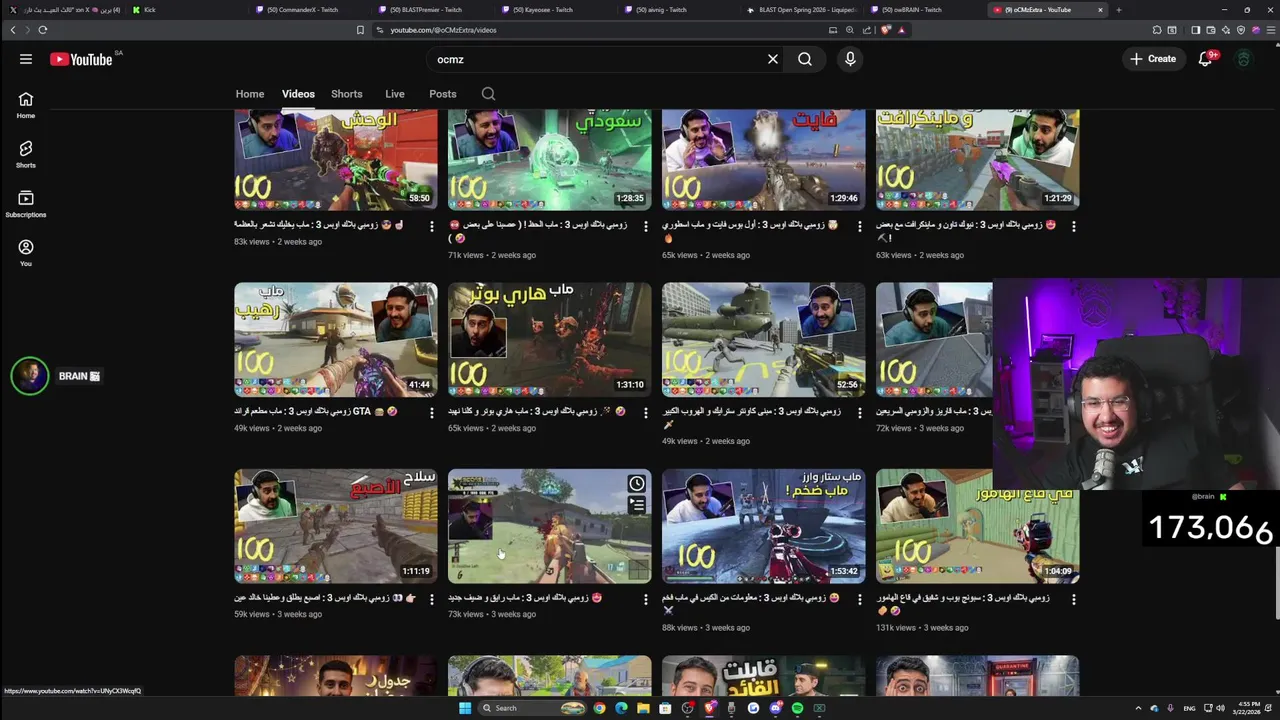Open more options for the 83k views video
This screenshot has height=720, width=1280.
click(x=432, y=227)
